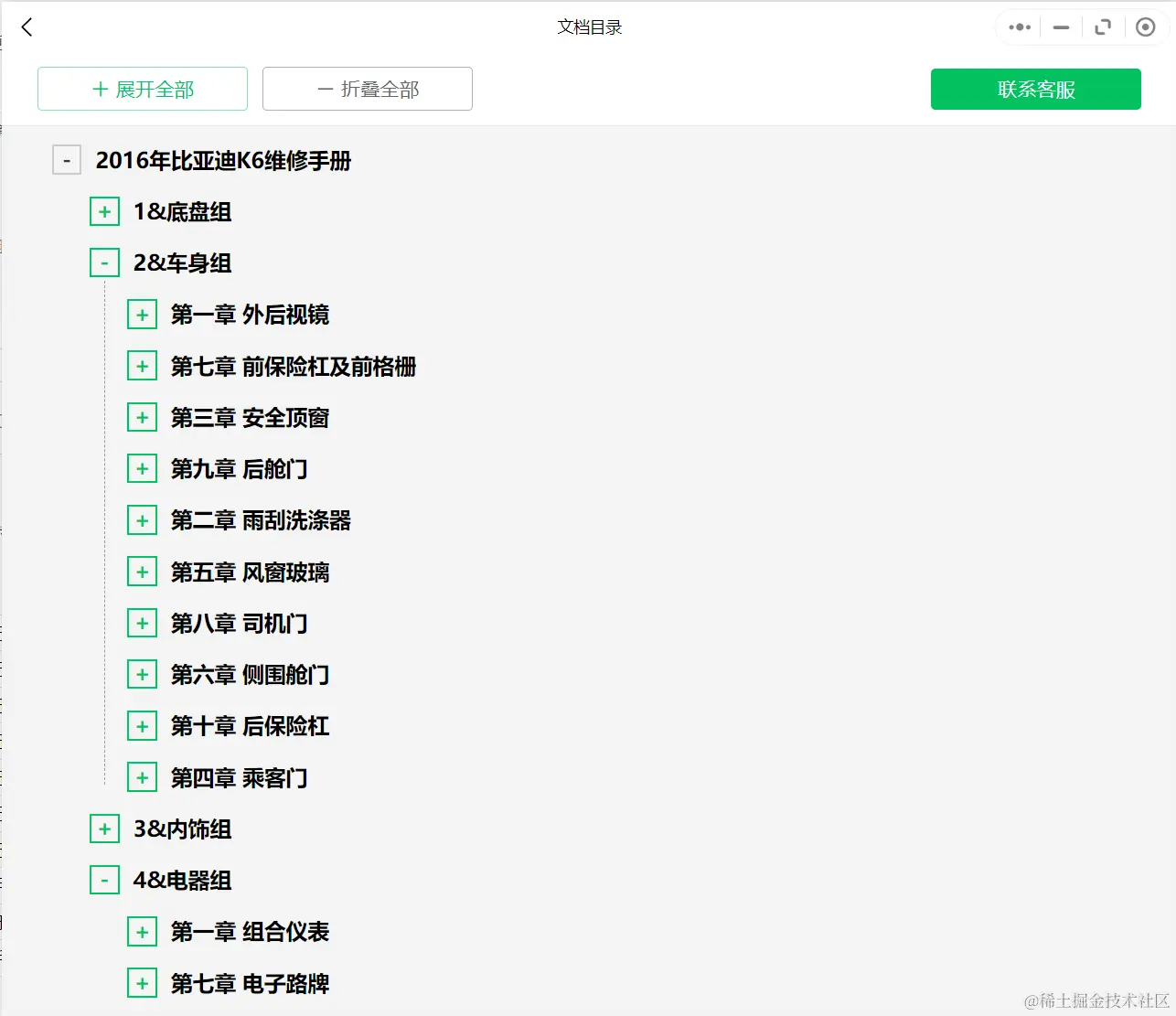1176x1016 pixels.
Task: Expand 第七章 前保险杠及前格栅 chapter
Action: [142, 365]
